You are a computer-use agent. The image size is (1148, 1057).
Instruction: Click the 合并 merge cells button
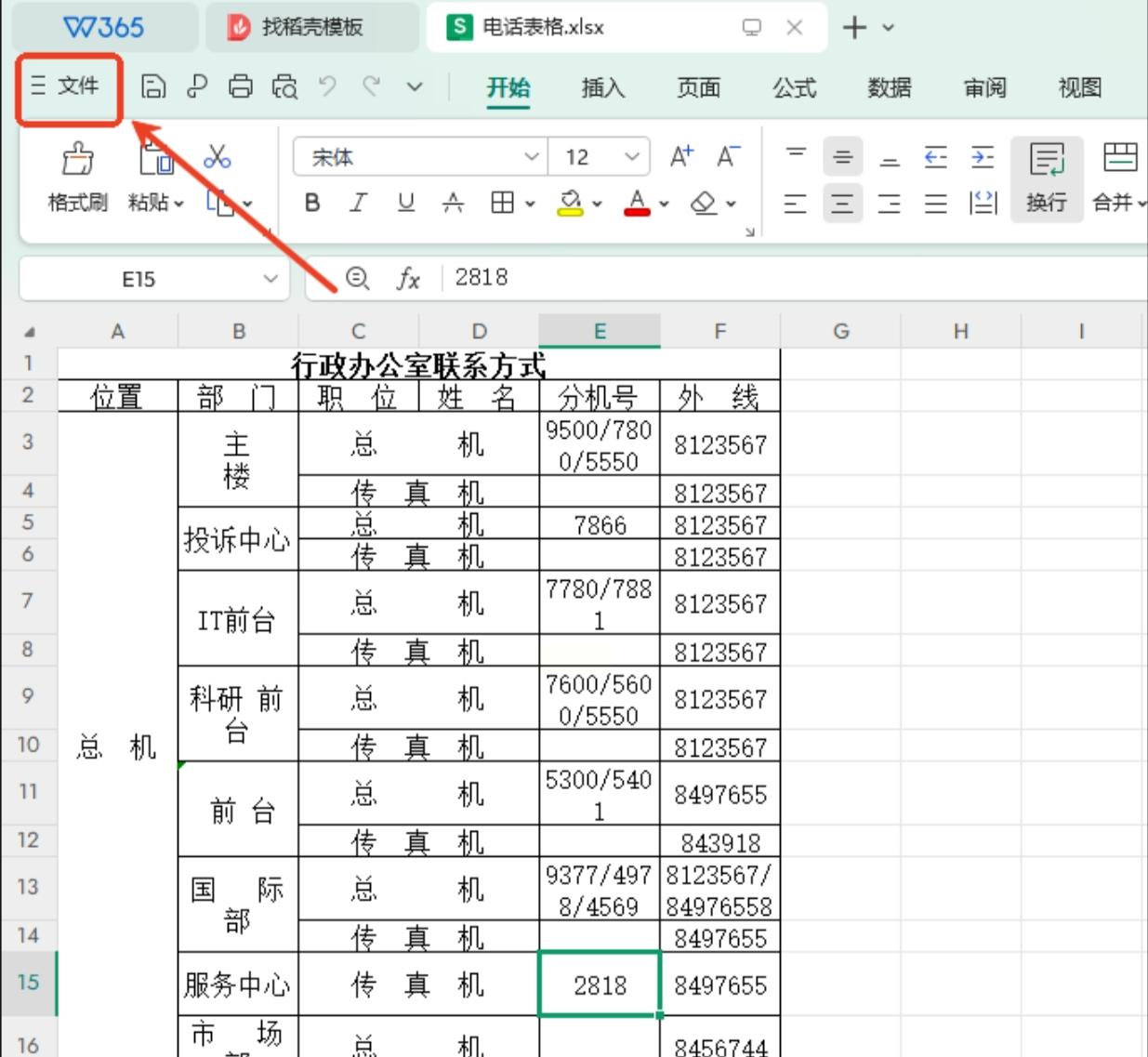coord(1119,178)
